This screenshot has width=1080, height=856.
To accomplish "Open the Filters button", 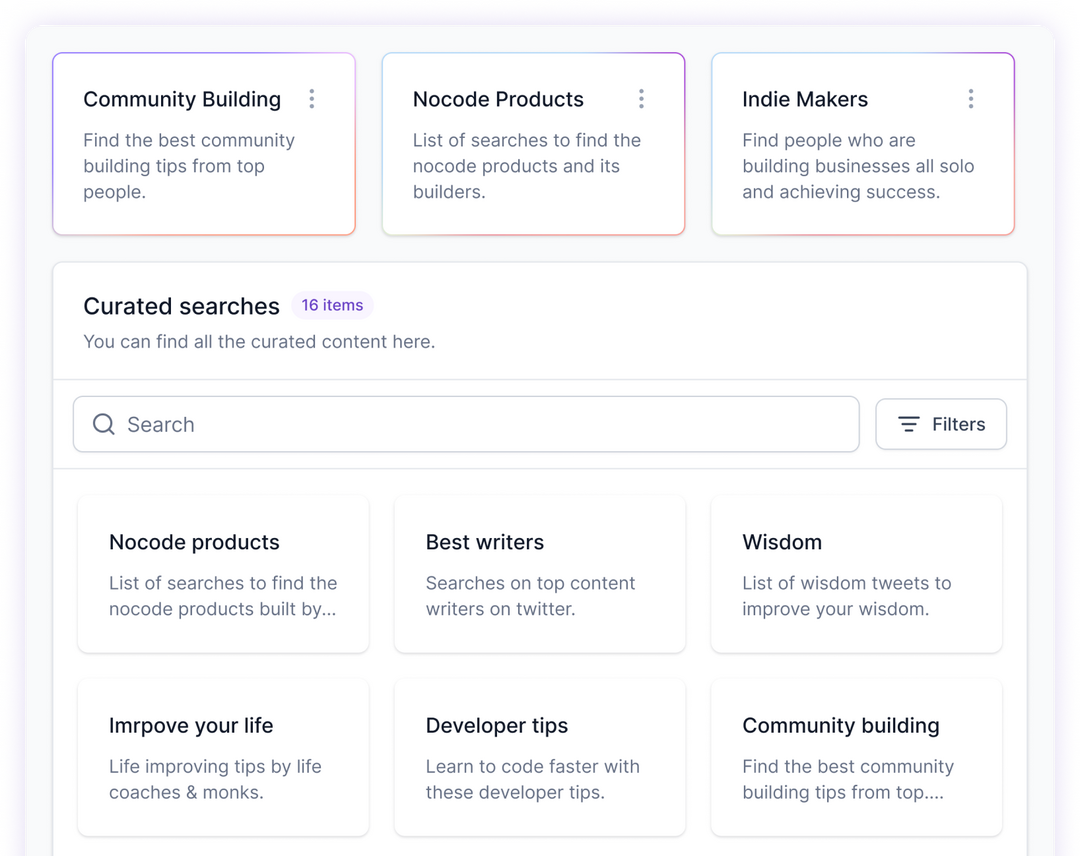I will coord(941,424).
